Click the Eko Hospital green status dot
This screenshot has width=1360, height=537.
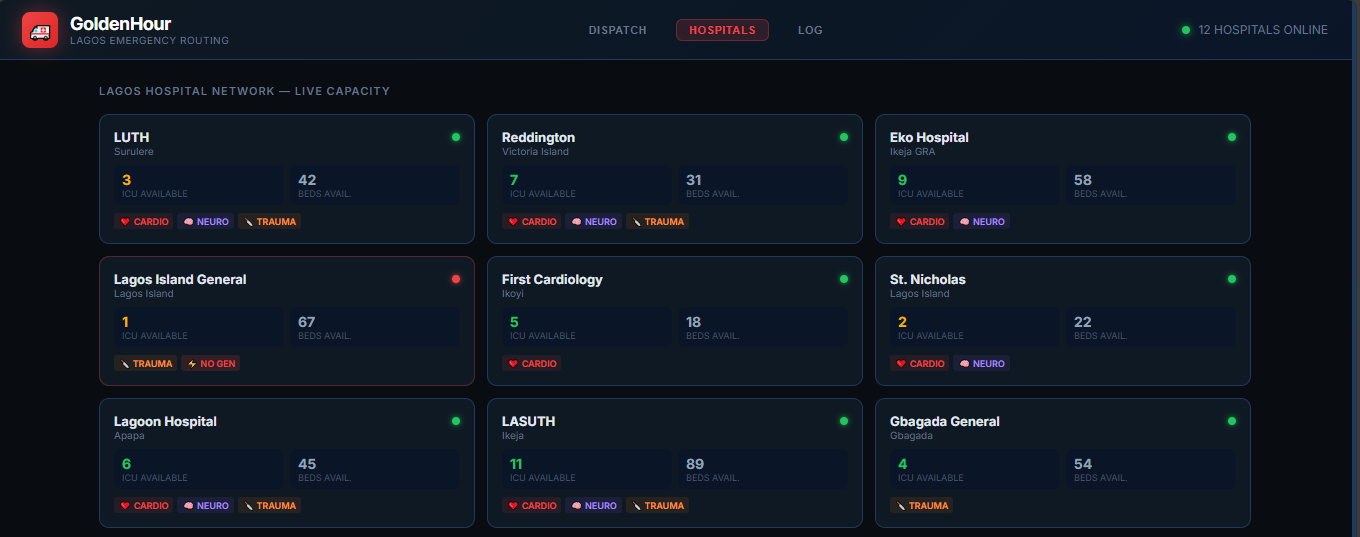point(1232,137)
